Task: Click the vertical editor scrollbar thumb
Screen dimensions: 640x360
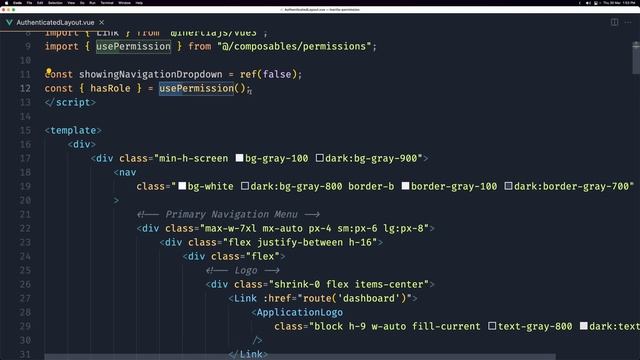Action: click(636, 58)
